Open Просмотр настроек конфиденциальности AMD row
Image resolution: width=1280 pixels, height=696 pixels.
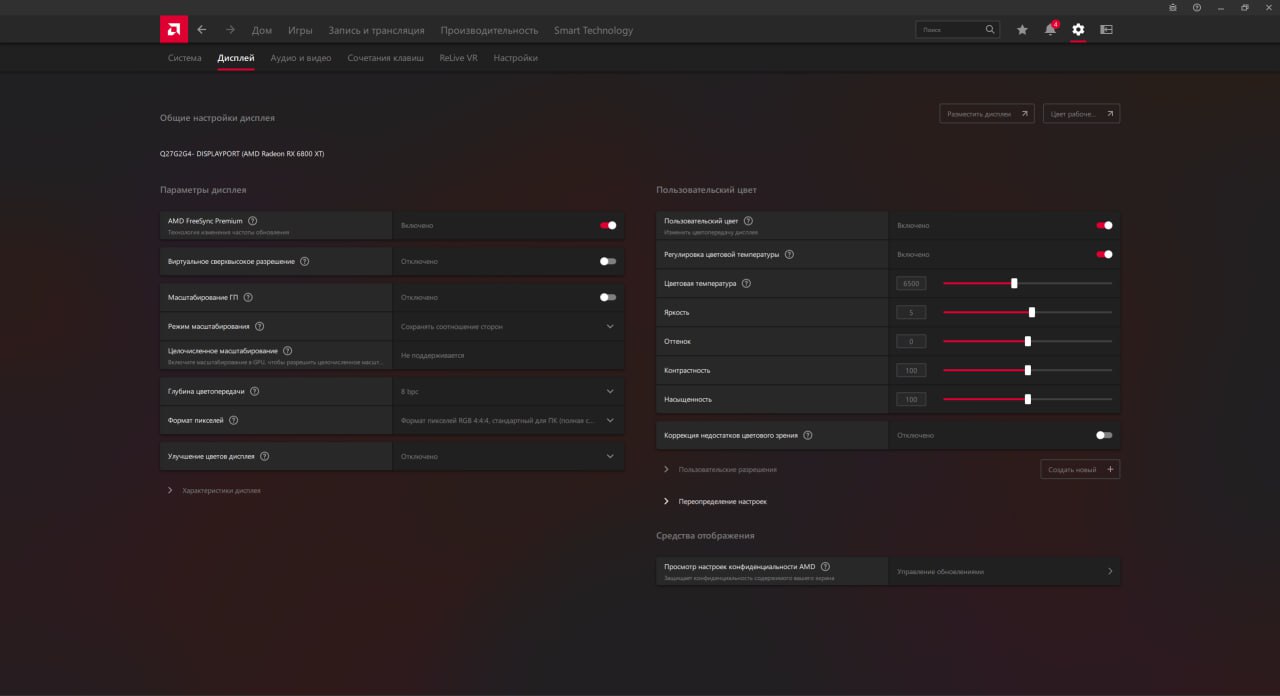(x=888, y=571)
